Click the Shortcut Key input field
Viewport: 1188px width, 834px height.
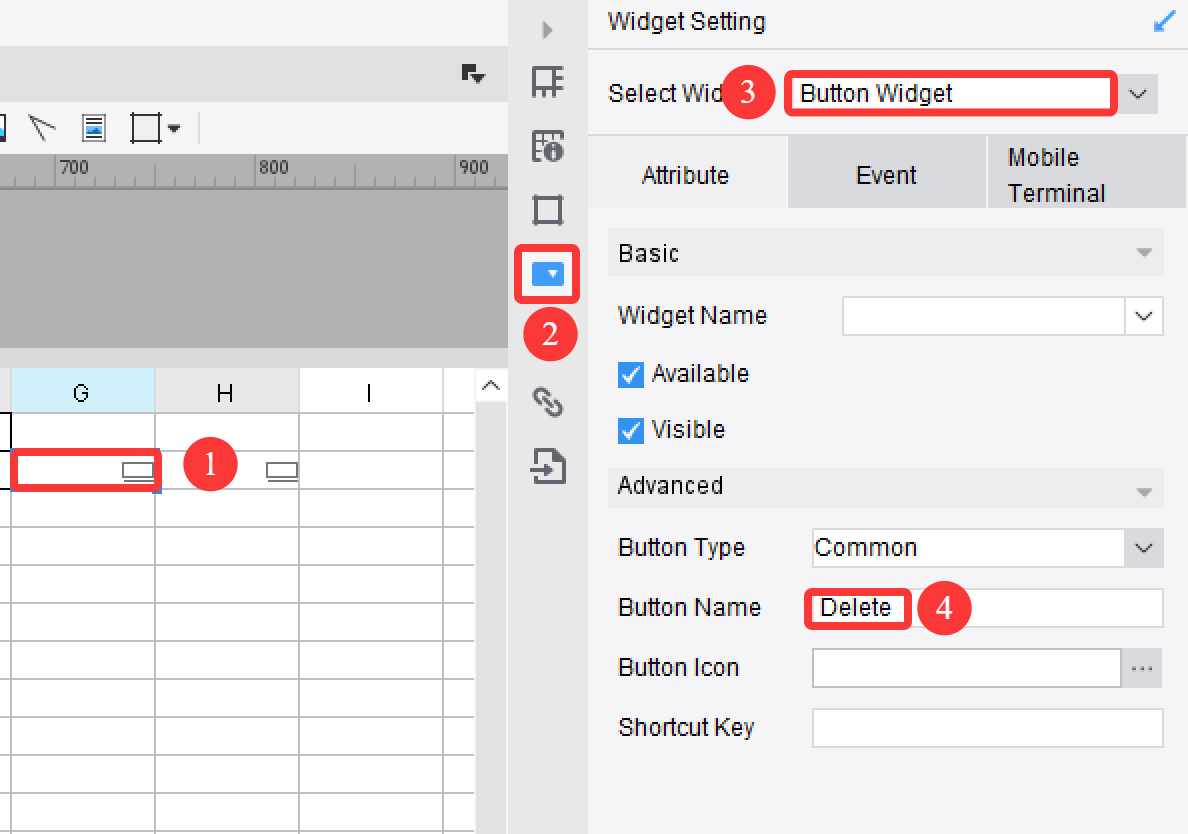(x=987, y=728)
